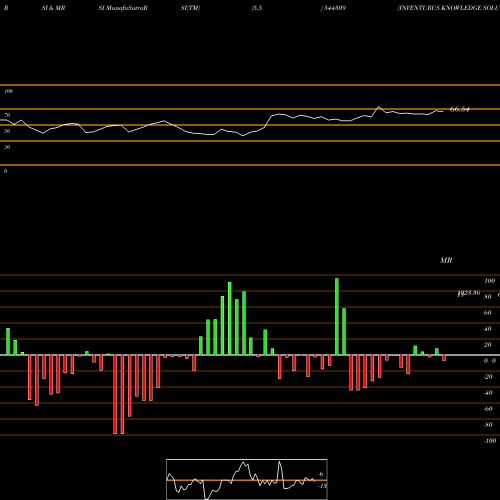Click the tallest green MR histogram bar
Viewport: 500px width, 500px height.
click(337, 317)
